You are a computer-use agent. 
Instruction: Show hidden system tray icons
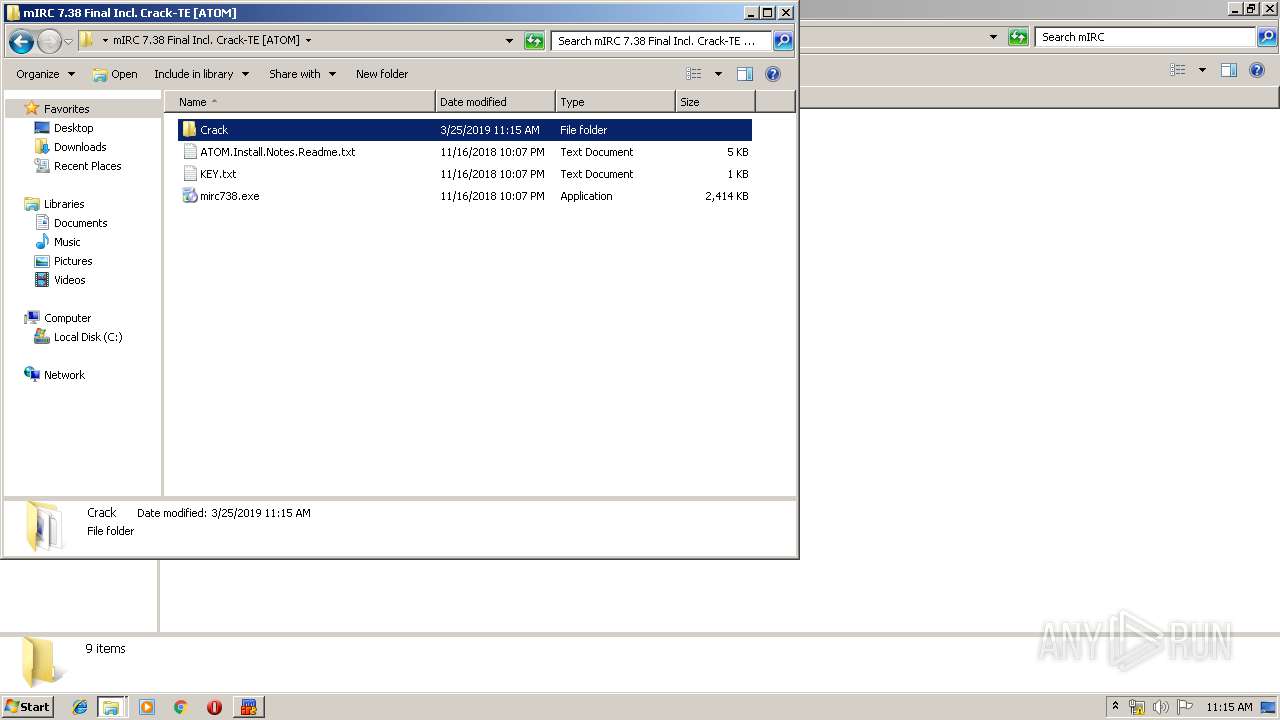click(1115, 707)
